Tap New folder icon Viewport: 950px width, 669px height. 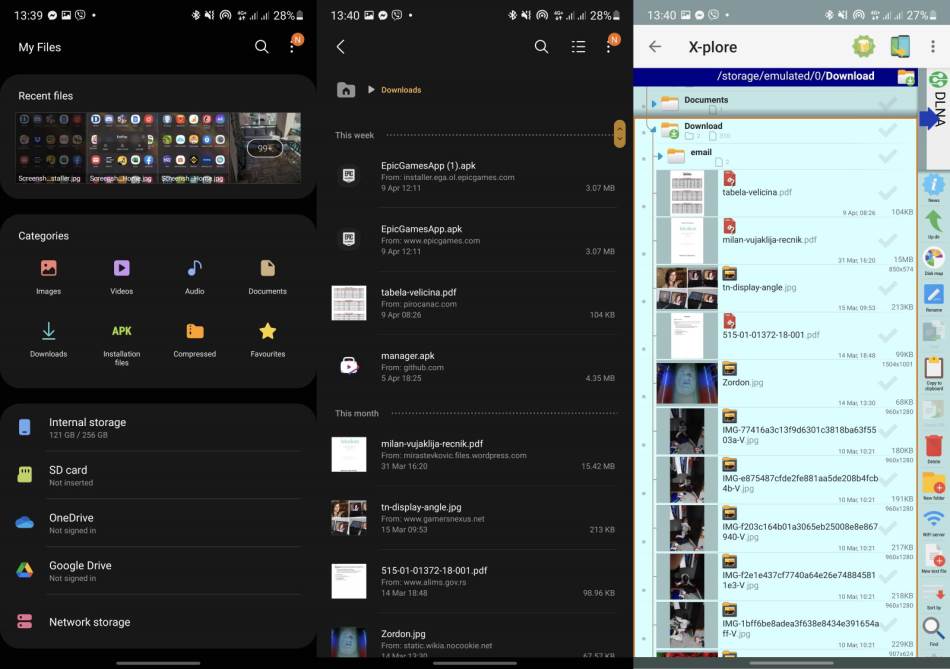click(x=934, y=487)
